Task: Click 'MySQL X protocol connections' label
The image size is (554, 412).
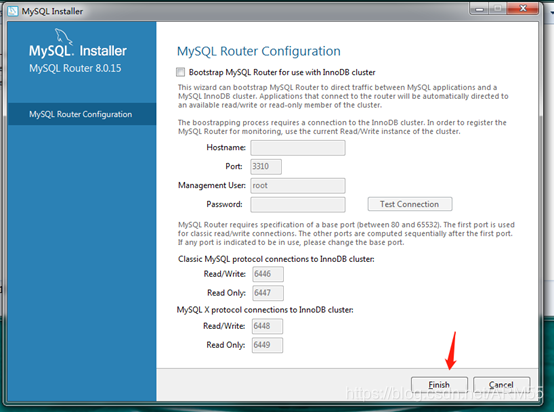Action: pyautogui.click(x=265, y=310)
